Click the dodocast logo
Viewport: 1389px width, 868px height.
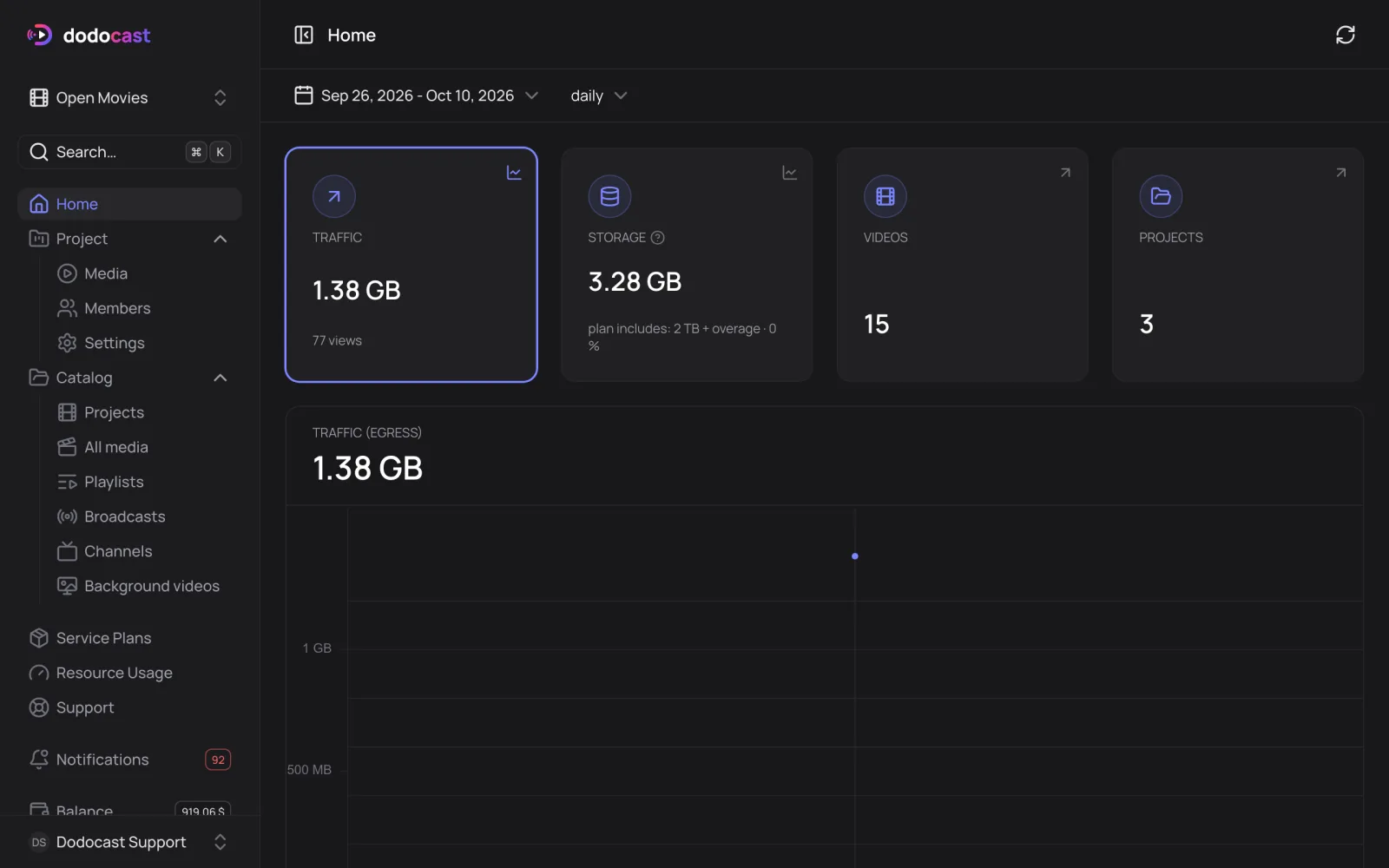point(89,35)
